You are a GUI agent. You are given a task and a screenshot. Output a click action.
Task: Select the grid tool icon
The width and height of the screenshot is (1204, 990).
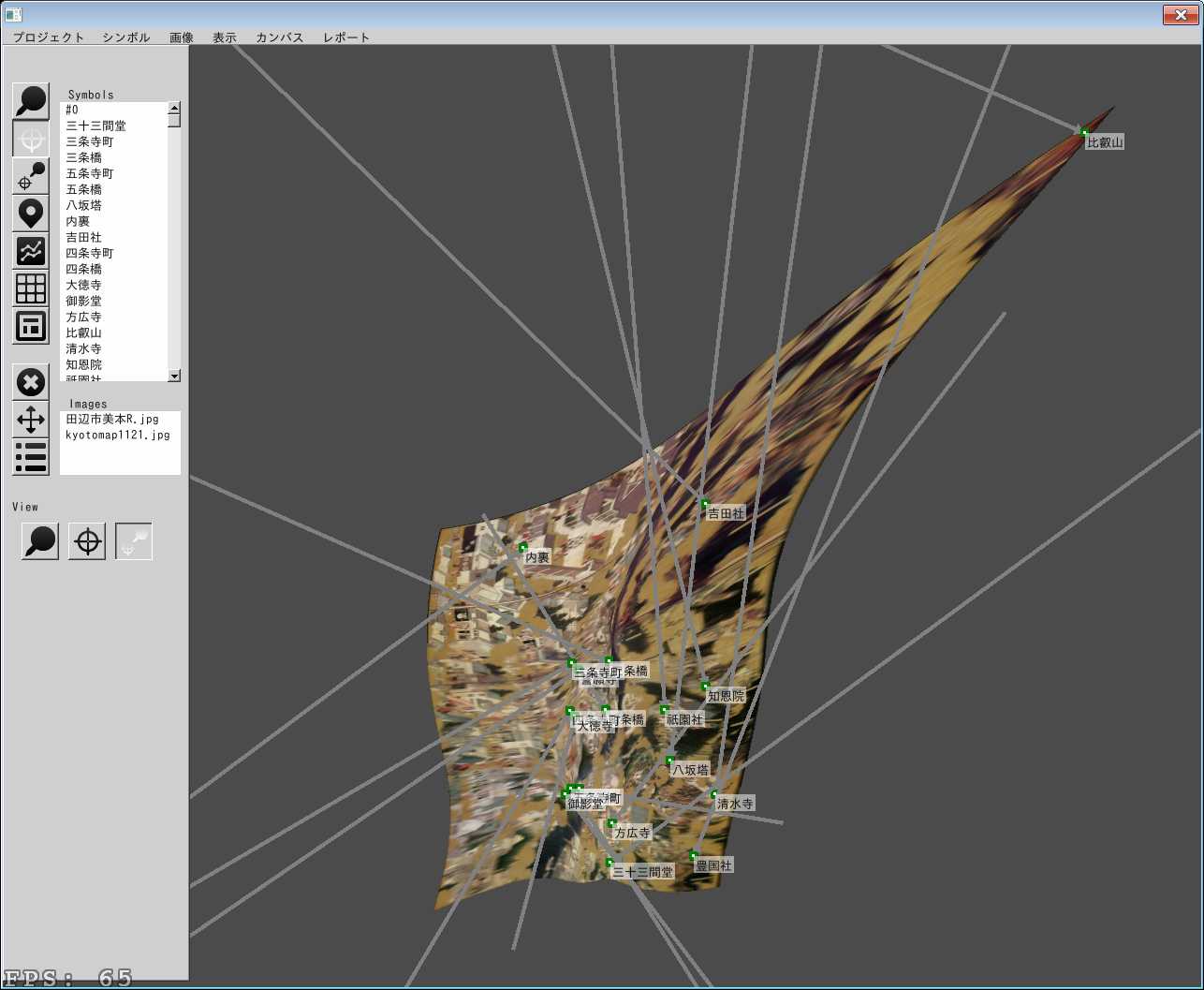coord(31,288)
